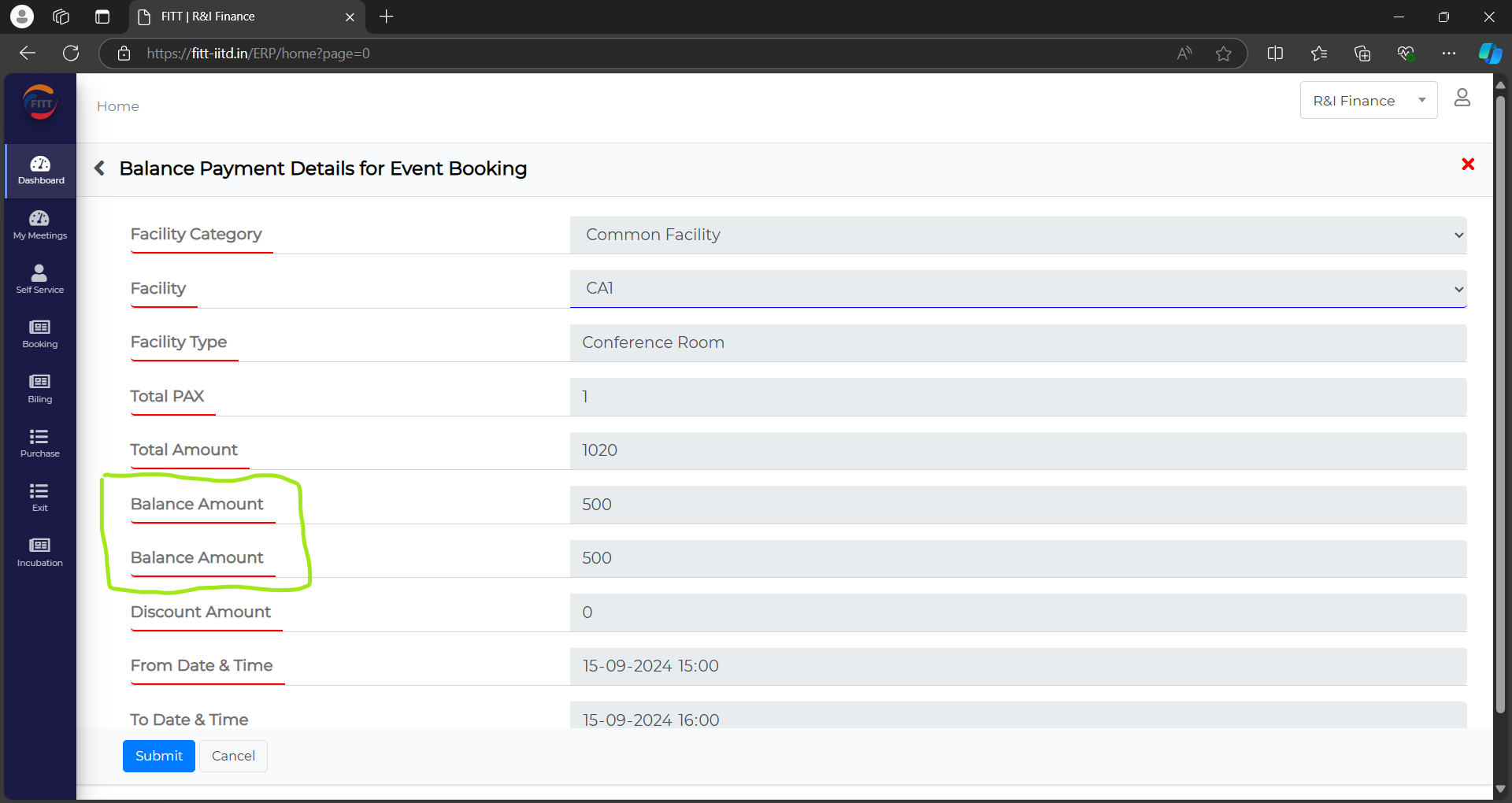Open the Purchase sidebar icon
This screenshot has width=1512, height=803.
coord(40,442)
